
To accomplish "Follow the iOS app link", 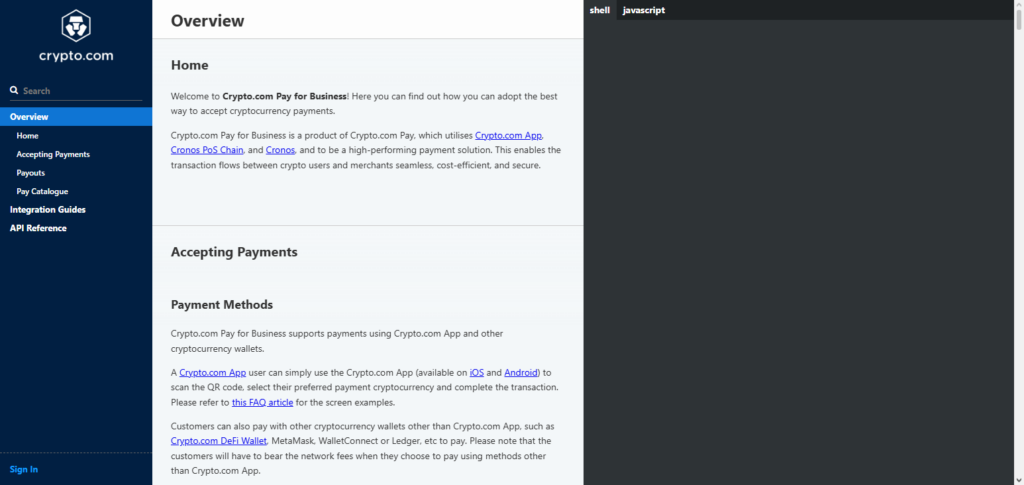I will coord(477,373).
